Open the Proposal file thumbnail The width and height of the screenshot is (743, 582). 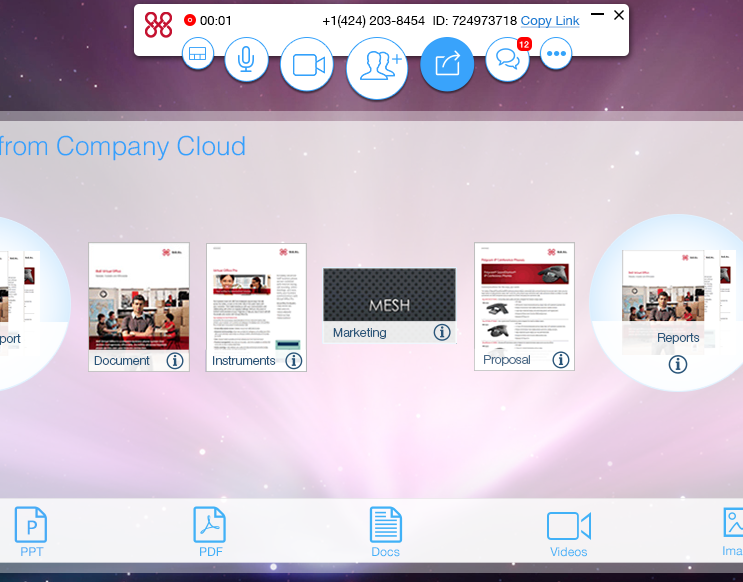525,306
